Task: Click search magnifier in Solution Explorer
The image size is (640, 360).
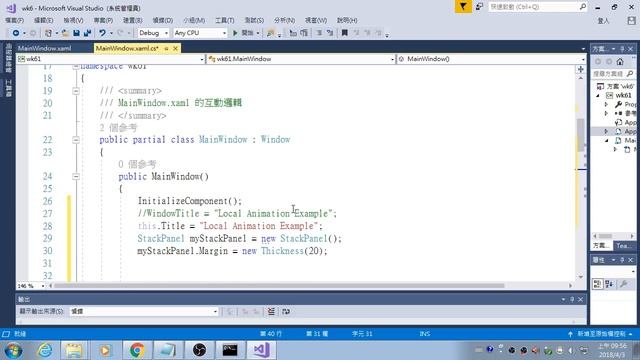Action: pyautogui.click(x=629, y=73)
